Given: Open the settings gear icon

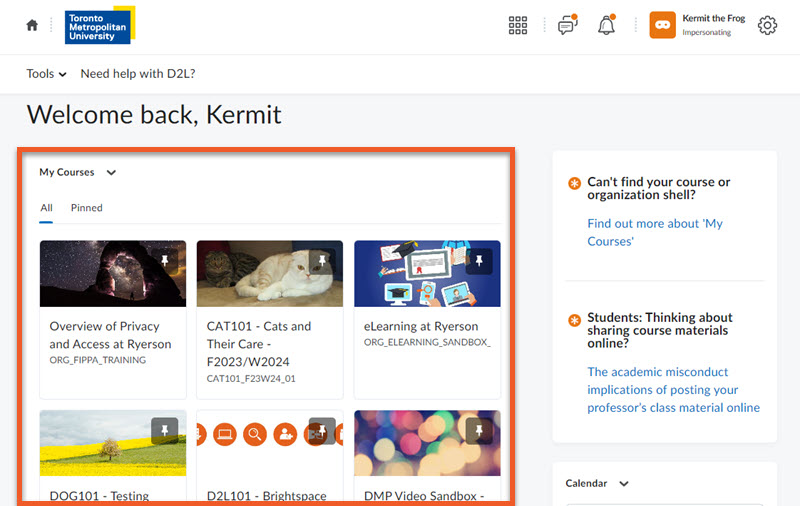Looking at the screenshot, I should click(767, 26).
